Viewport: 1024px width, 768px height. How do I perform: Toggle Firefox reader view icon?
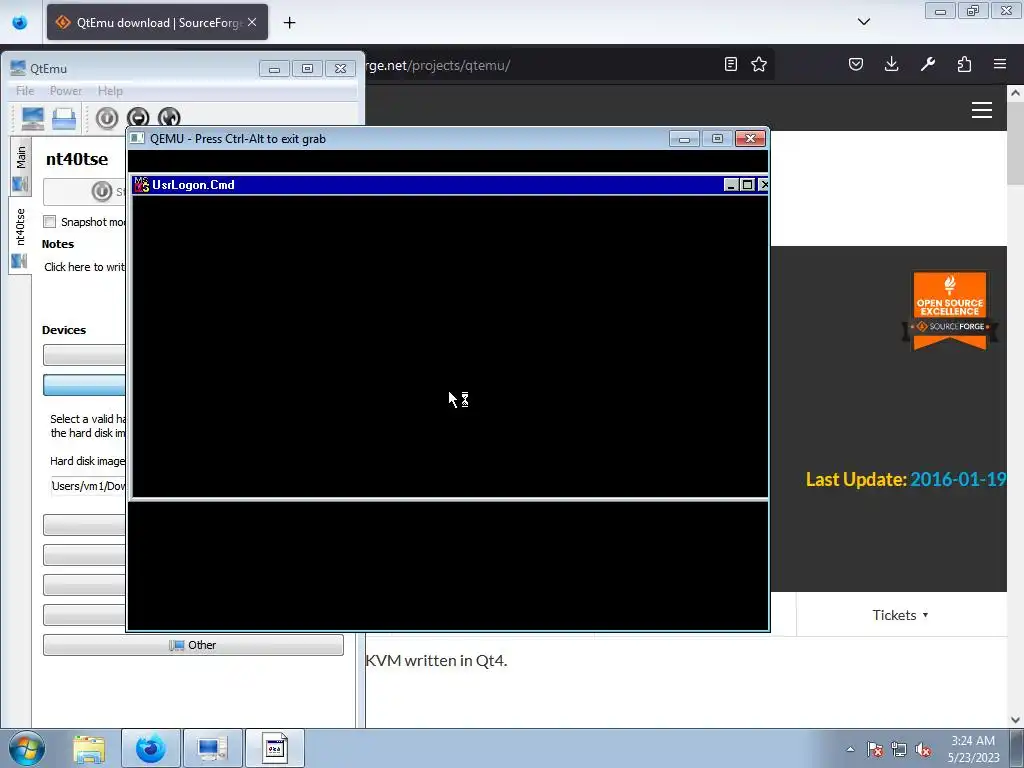(731, 64)
